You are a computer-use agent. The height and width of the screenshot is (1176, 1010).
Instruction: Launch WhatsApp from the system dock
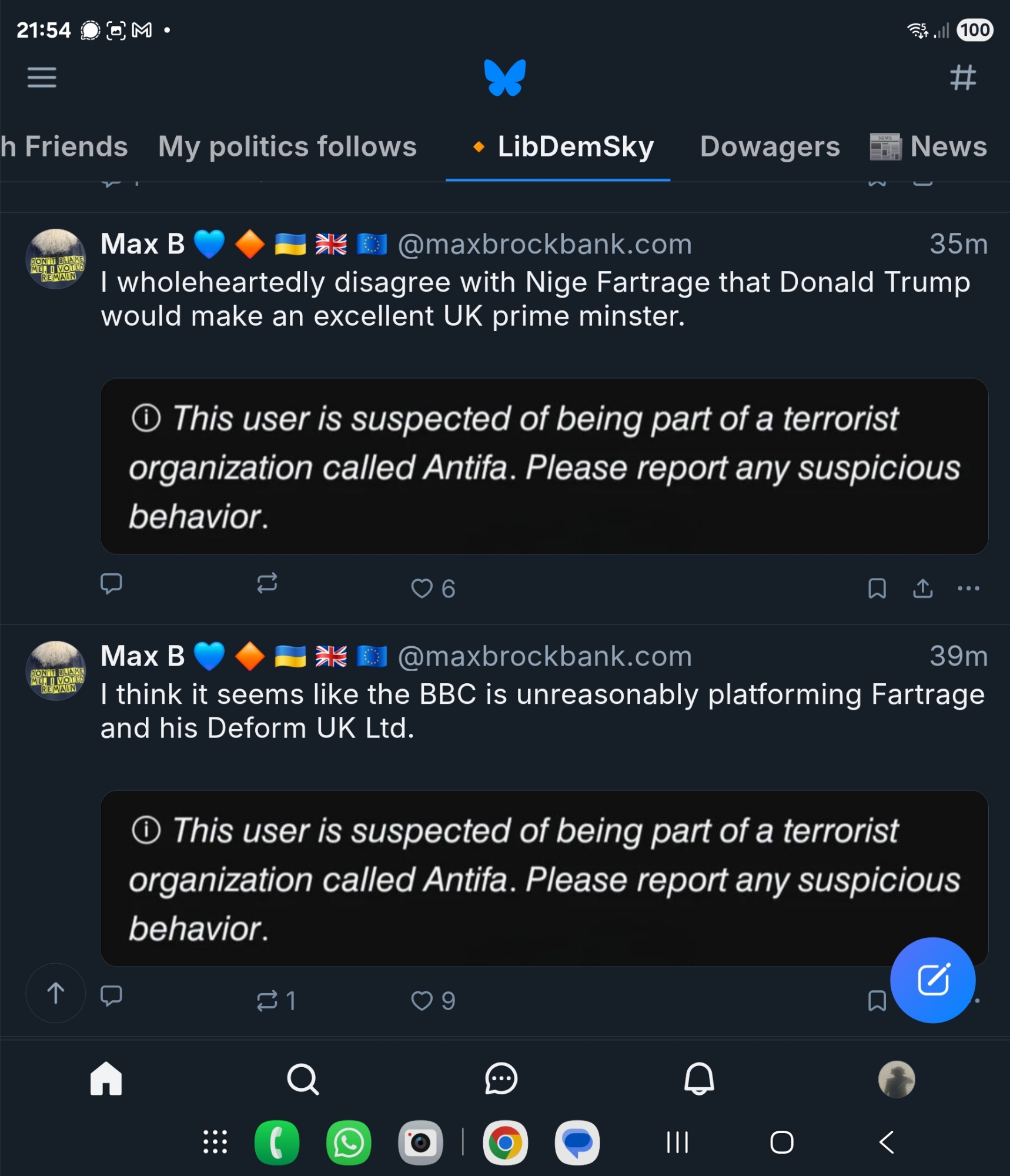click(349, 1142)
